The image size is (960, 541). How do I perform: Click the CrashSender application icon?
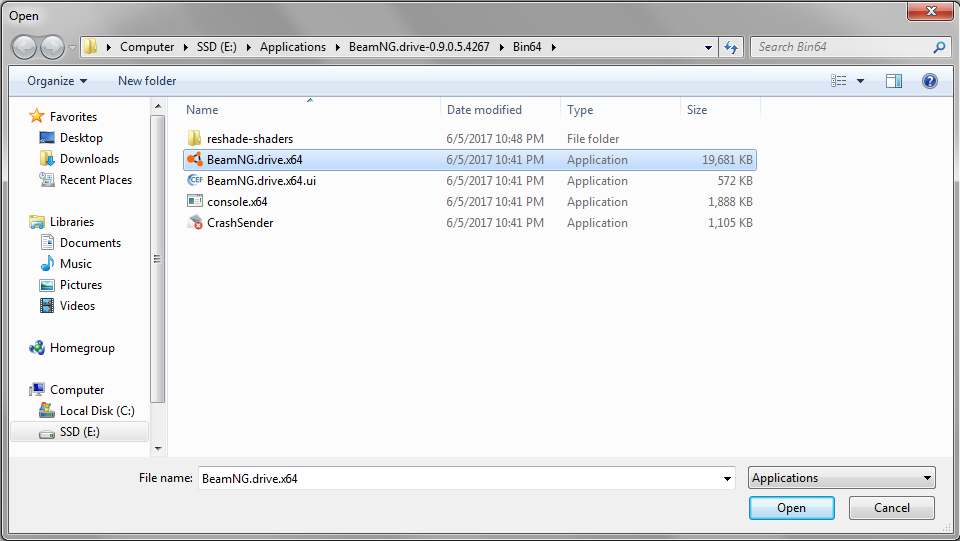[x=195, y=222]
